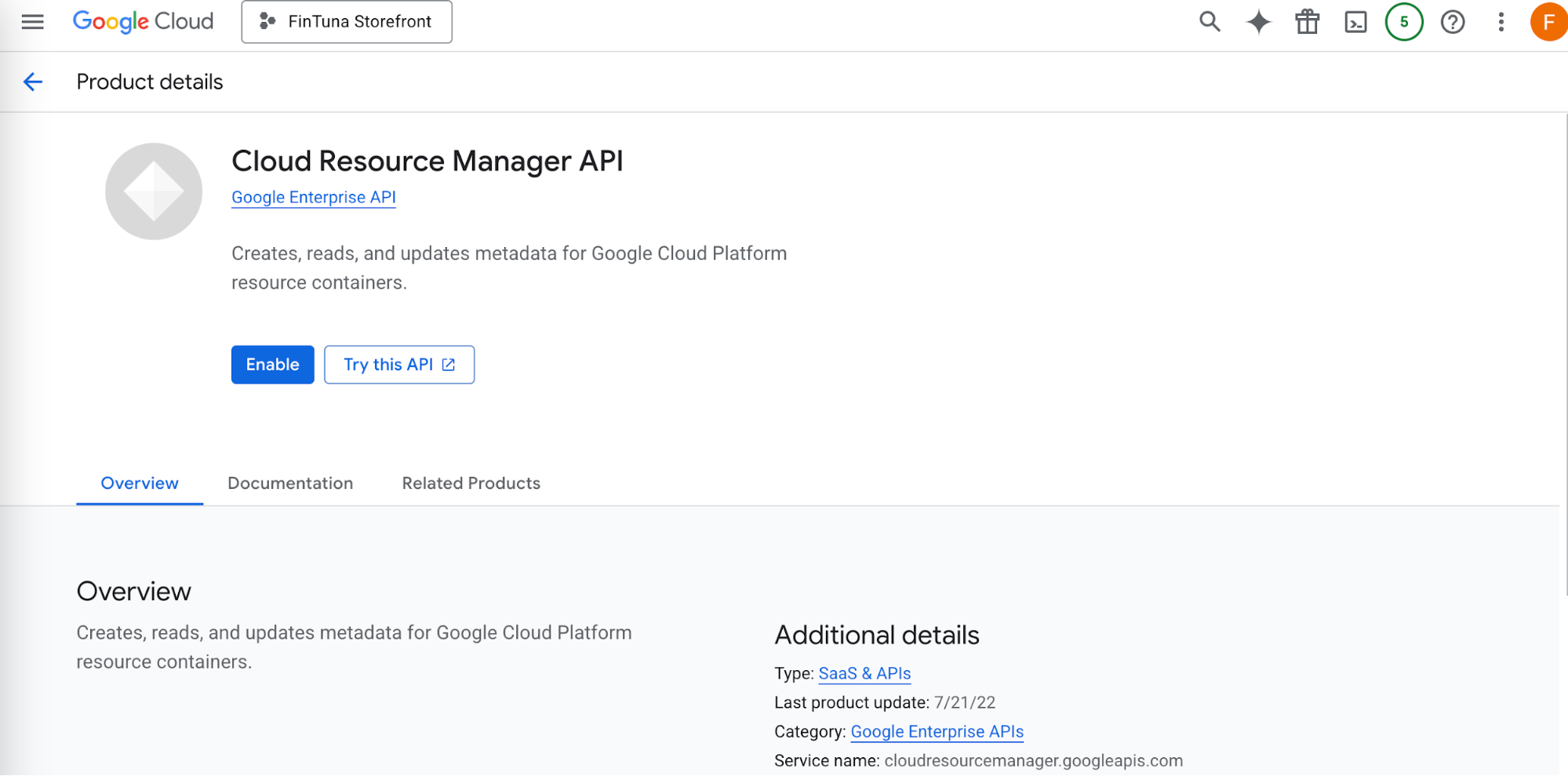Open the search magnifier icon
This screenshot has width=1568, height=776.
pyautogui.click(x=1210, y=22)
